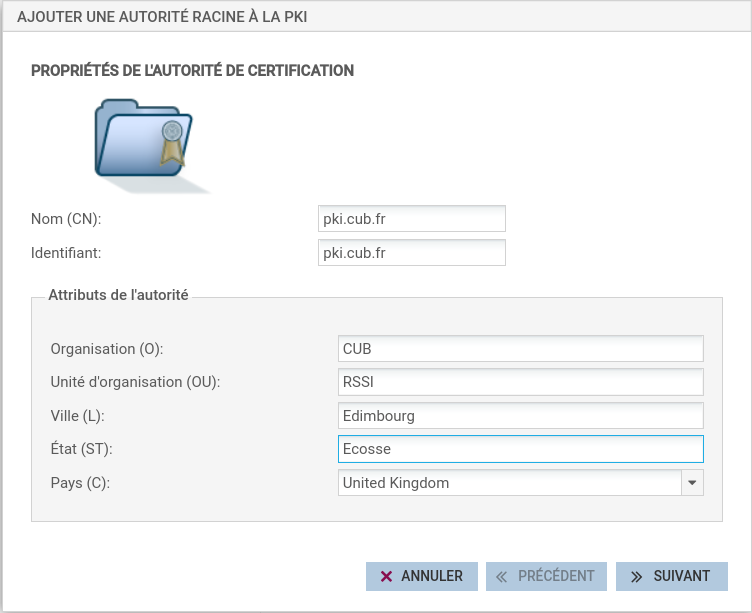752x613 pixels.
Task: Focus the Nom (CN) text field
Action: [x=411, y=219]
